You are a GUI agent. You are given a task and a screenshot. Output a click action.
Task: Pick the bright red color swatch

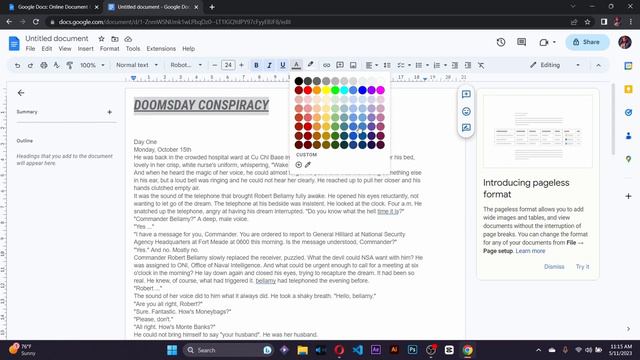pyautogui.click(x=308, y=90)
